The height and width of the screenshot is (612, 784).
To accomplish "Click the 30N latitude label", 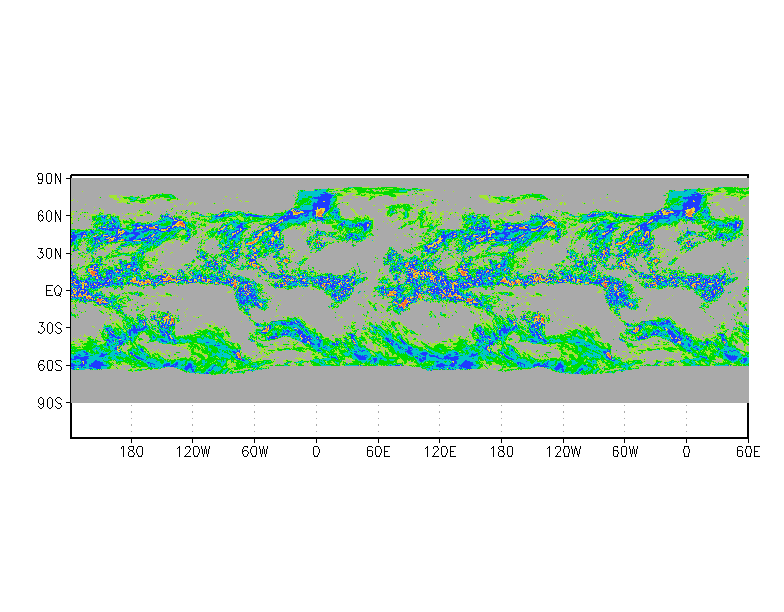I will point(50,254).
